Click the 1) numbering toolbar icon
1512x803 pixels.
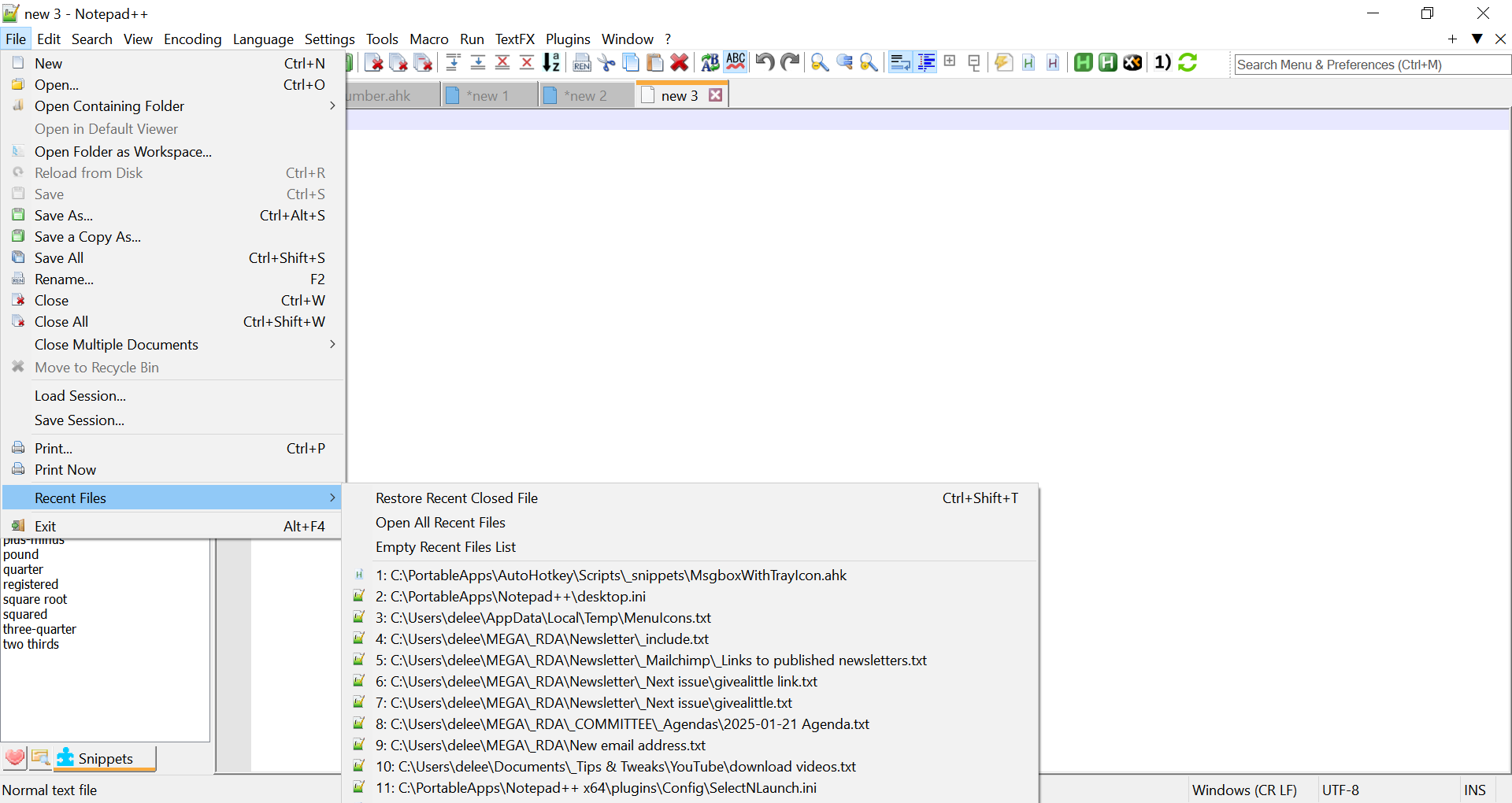[x=1162, y=62]
